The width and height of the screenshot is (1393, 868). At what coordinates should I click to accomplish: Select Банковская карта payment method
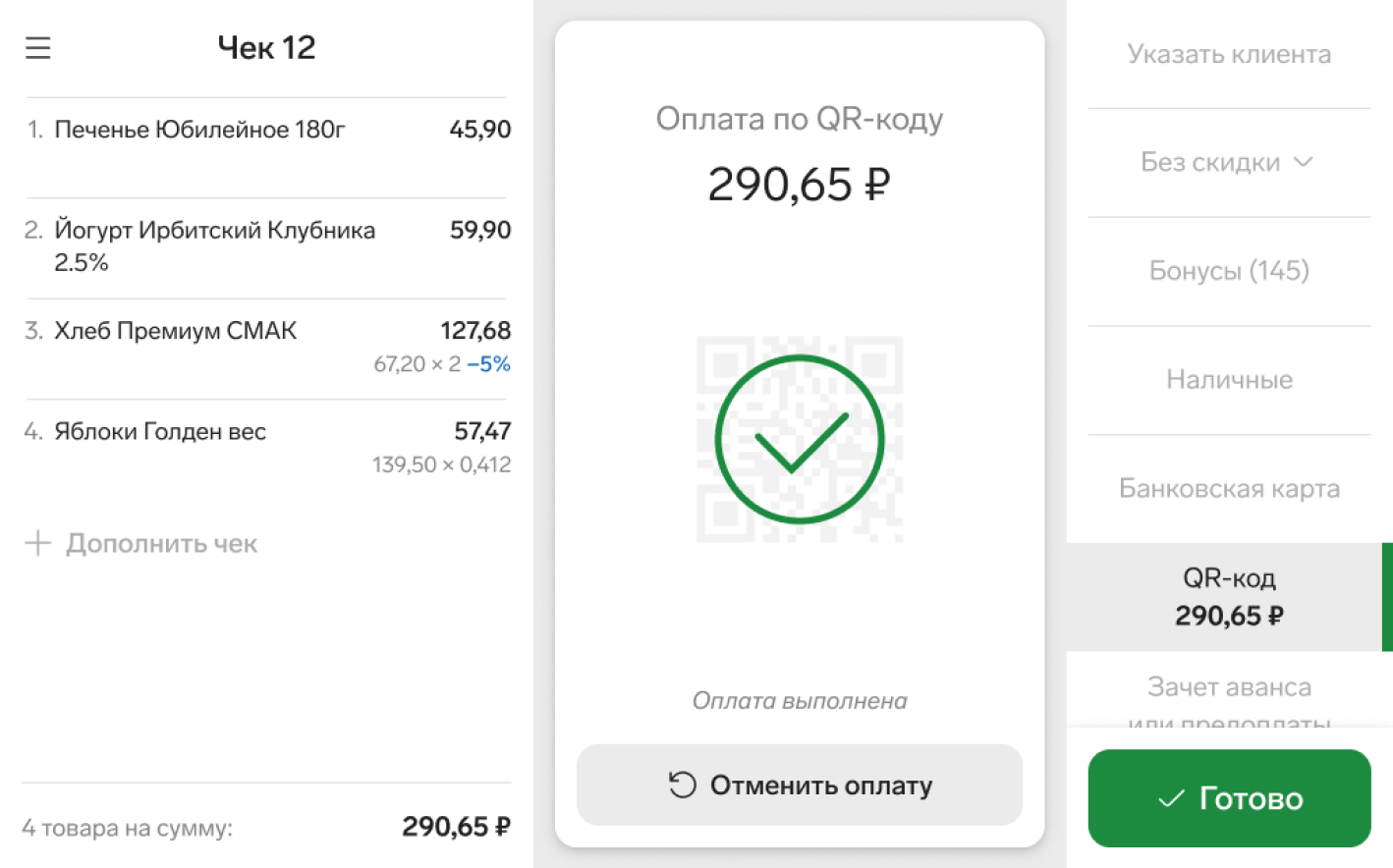pyautogui.click(x=1228, y=489)
